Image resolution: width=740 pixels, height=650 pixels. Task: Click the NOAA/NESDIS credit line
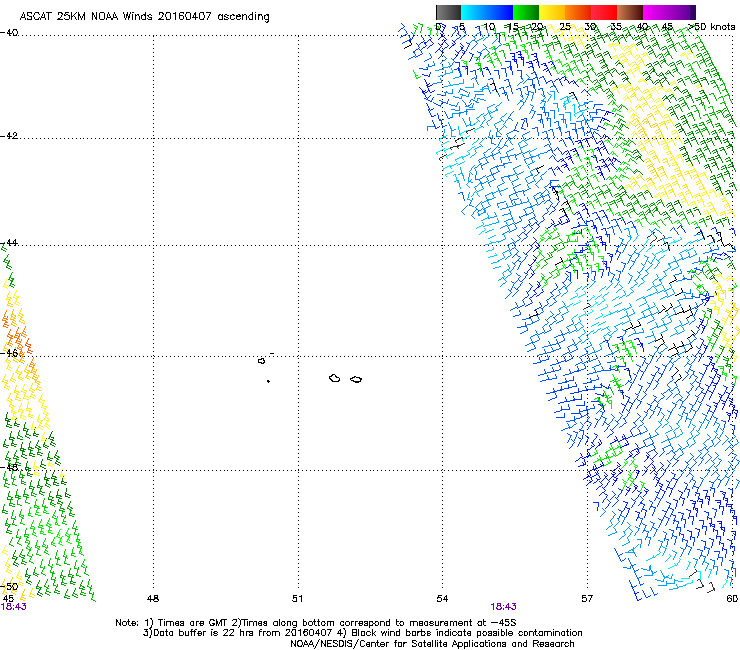pyautogui.click(x=432, y=644)
